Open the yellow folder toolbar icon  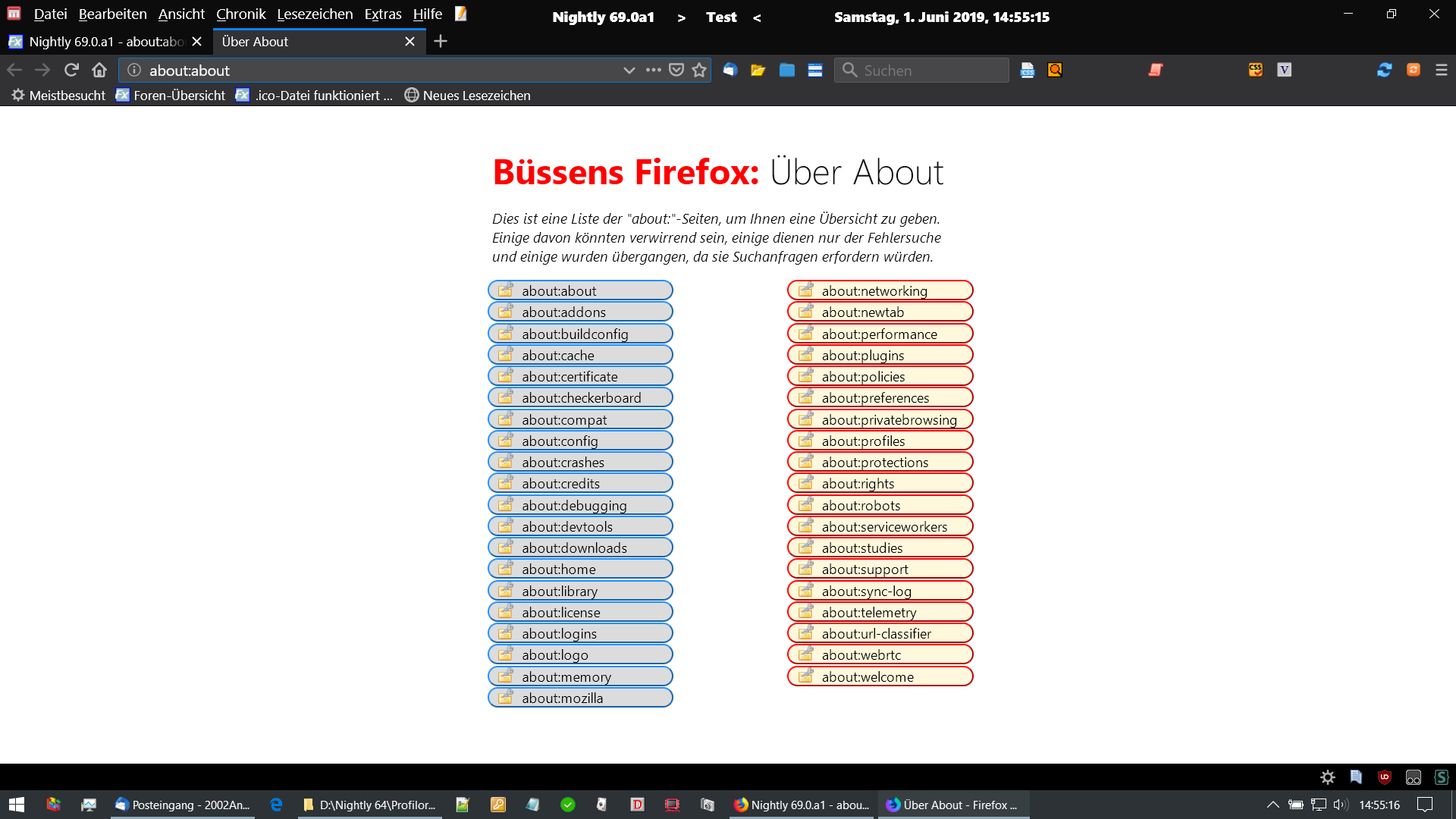coord(758,70)
